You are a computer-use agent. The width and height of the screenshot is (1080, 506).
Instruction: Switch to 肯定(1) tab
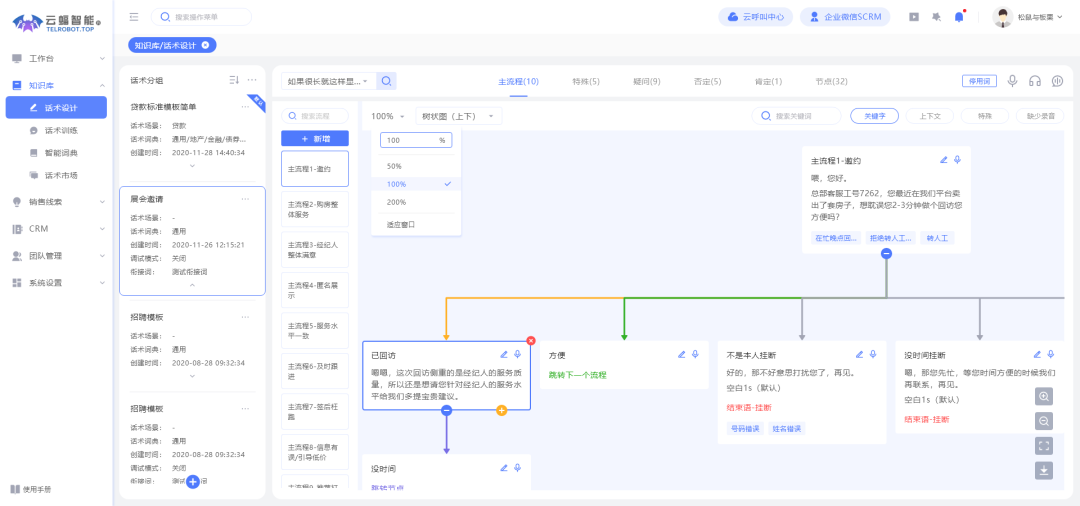click(x=768, y=82)
